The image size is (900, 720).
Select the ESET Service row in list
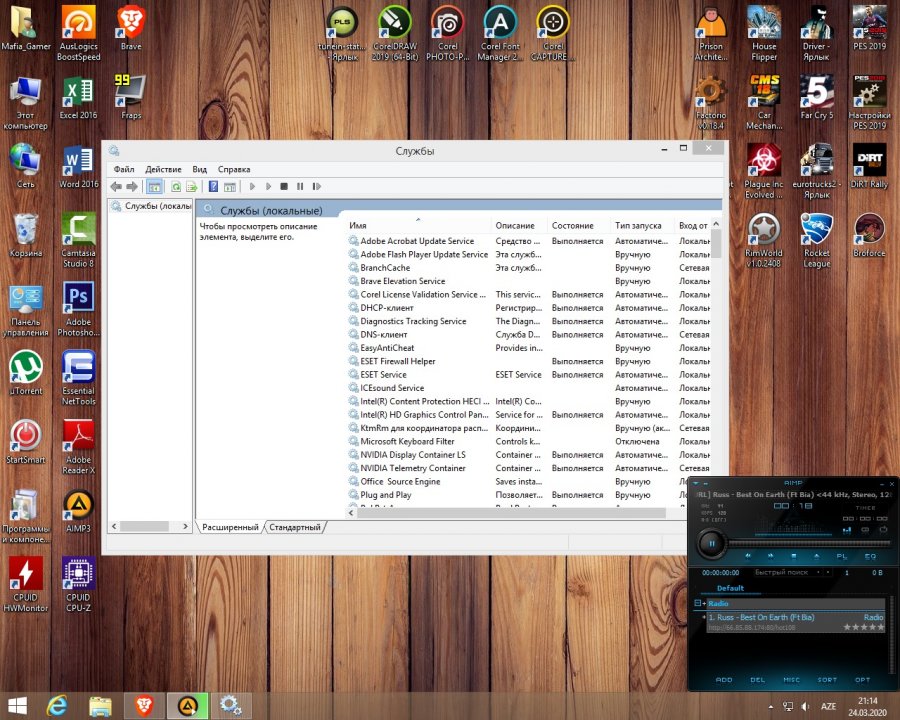[383, 375]
